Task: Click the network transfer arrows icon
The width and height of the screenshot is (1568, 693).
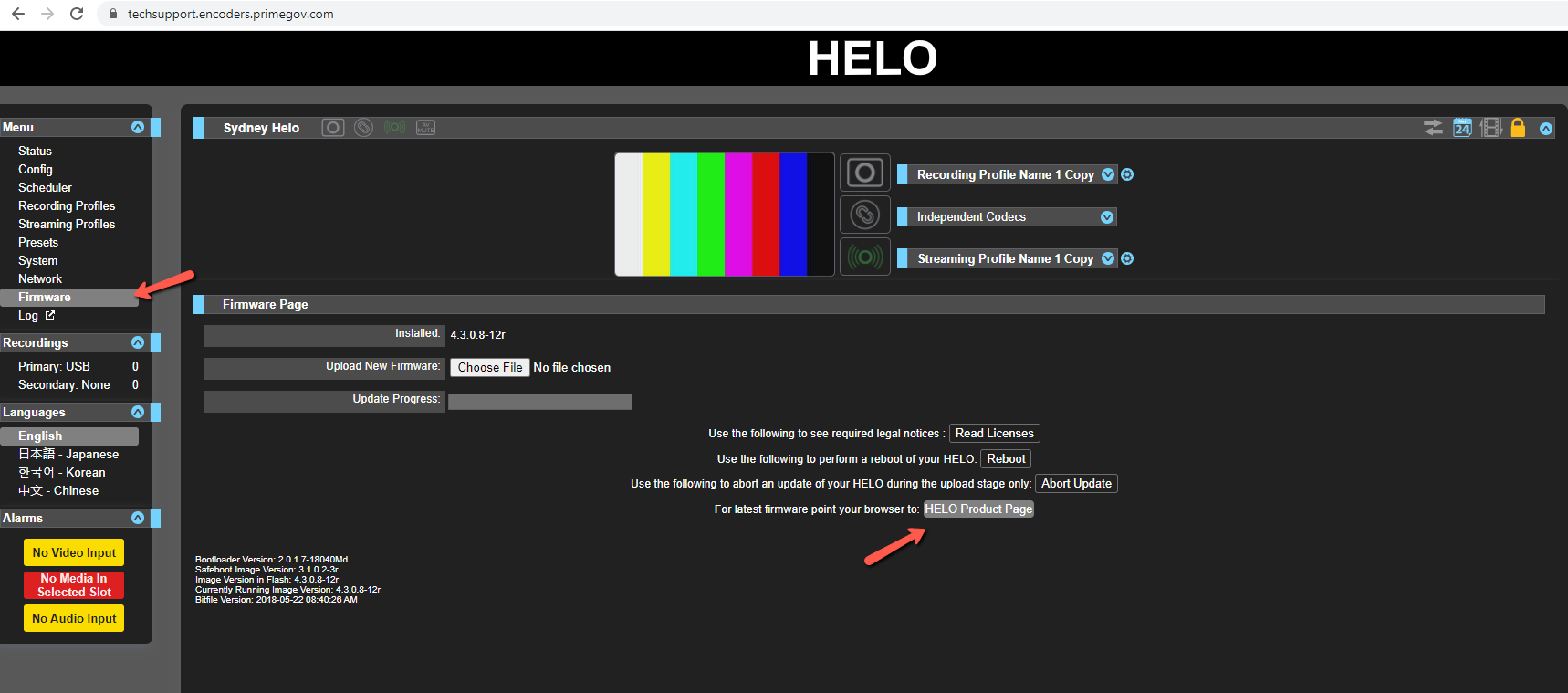Action: tap(1433, 128)
